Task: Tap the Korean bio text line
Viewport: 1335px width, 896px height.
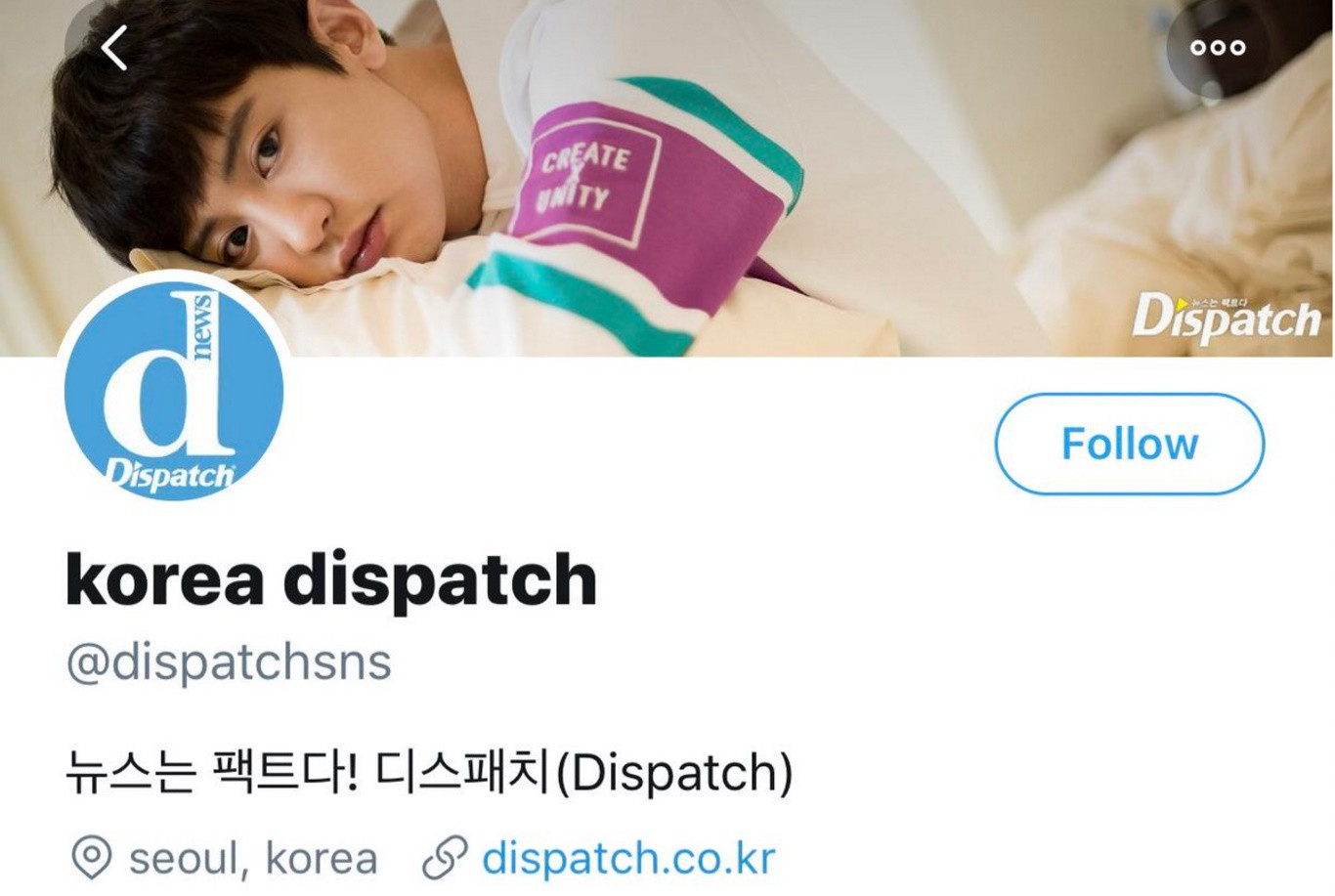Action: click(429, 772)
